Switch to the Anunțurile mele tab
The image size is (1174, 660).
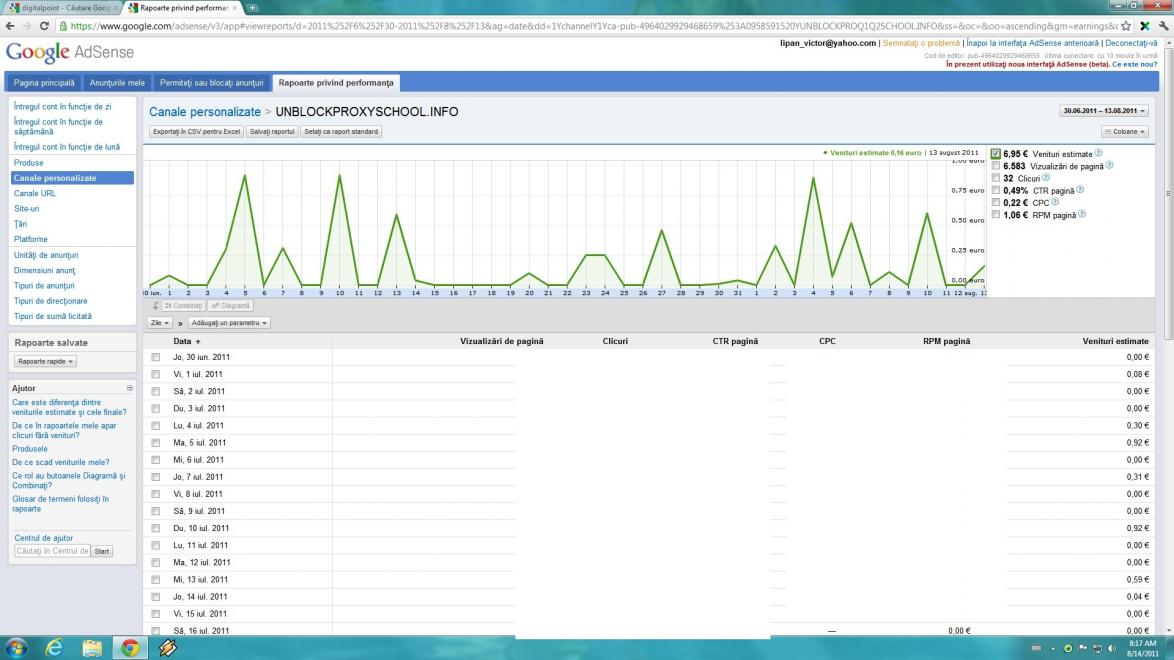pos(117,83)
